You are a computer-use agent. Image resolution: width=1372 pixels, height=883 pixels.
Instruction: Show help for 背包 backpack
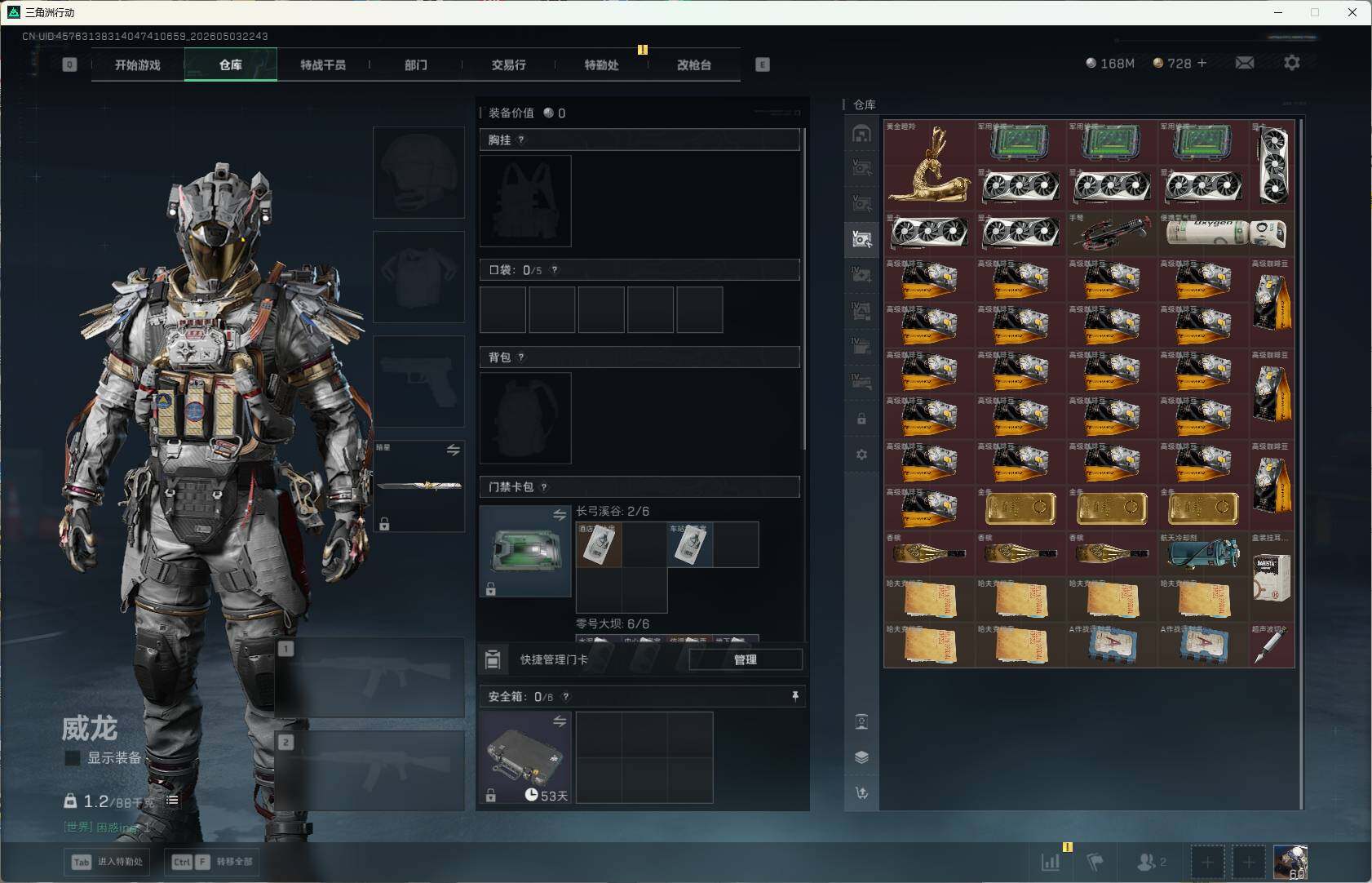tap(521, 357)
